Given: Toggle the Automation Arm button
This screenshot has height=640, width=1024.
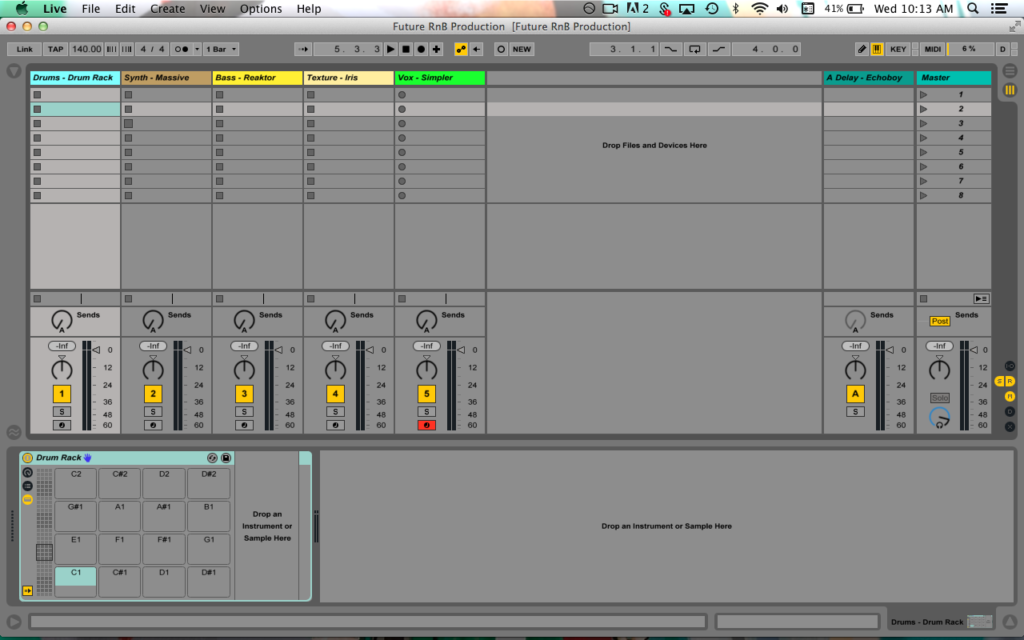Looking at the screenshot, I should 461,49.
